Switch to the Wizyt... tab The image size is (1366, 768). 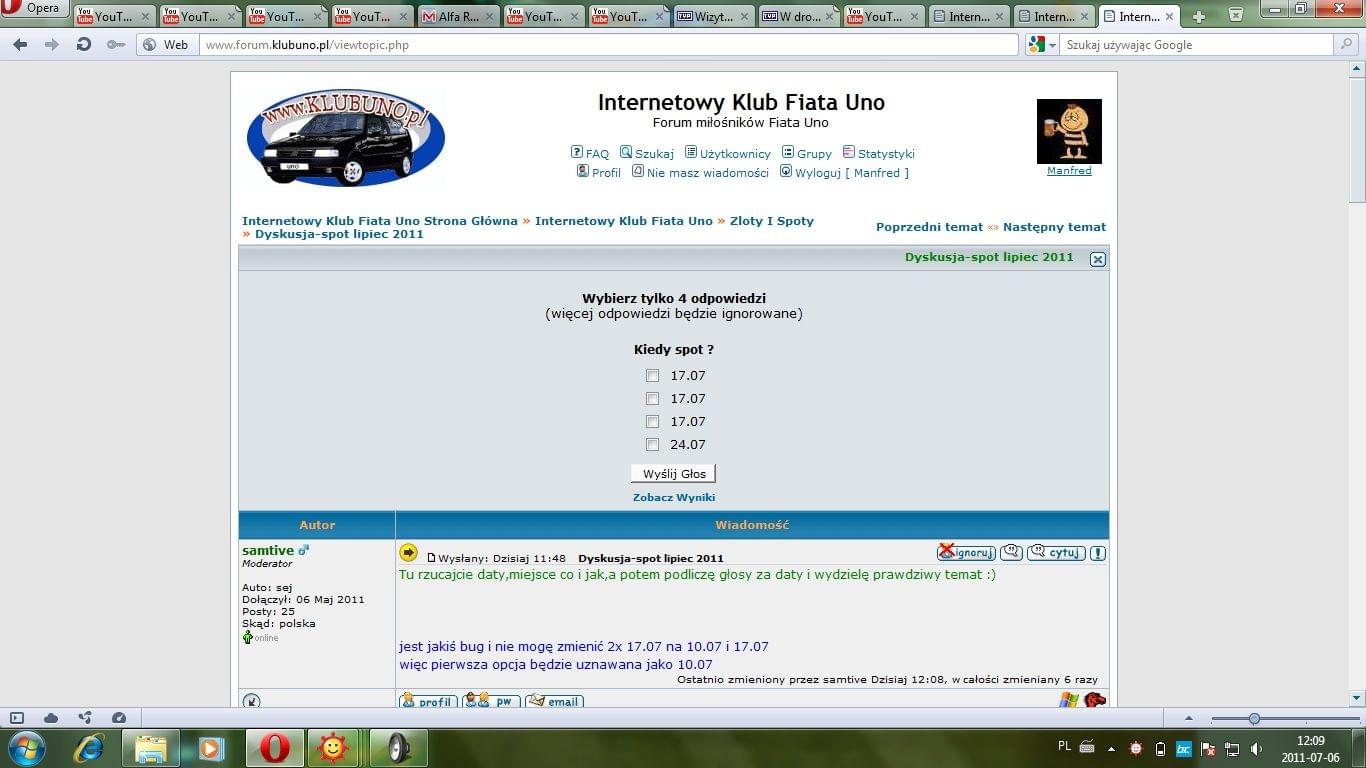tap(714, 17)
